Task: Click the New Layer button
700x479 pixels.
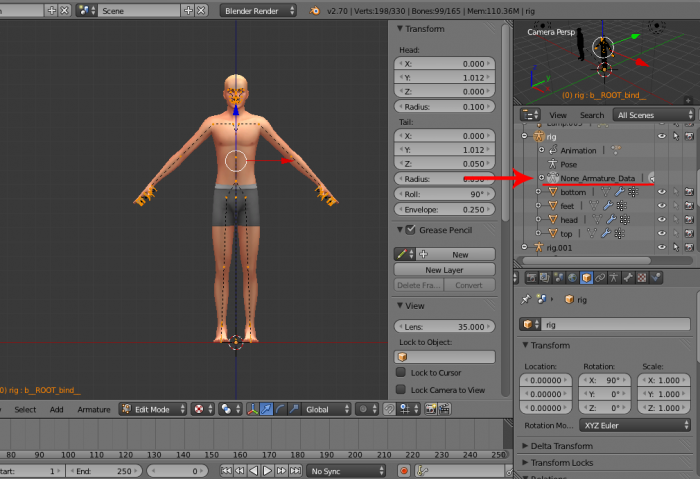Action: pos(444,270)
